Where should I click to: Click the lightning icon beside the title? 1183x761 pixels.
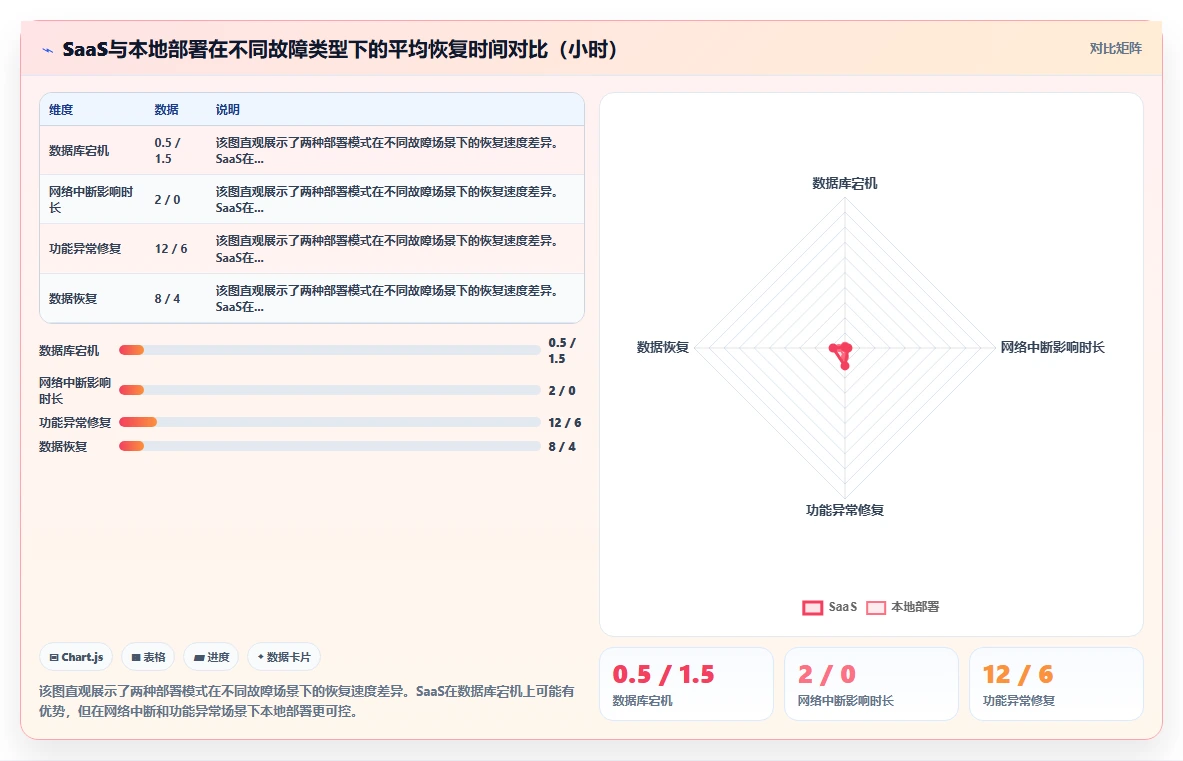(x=48, y=51)
